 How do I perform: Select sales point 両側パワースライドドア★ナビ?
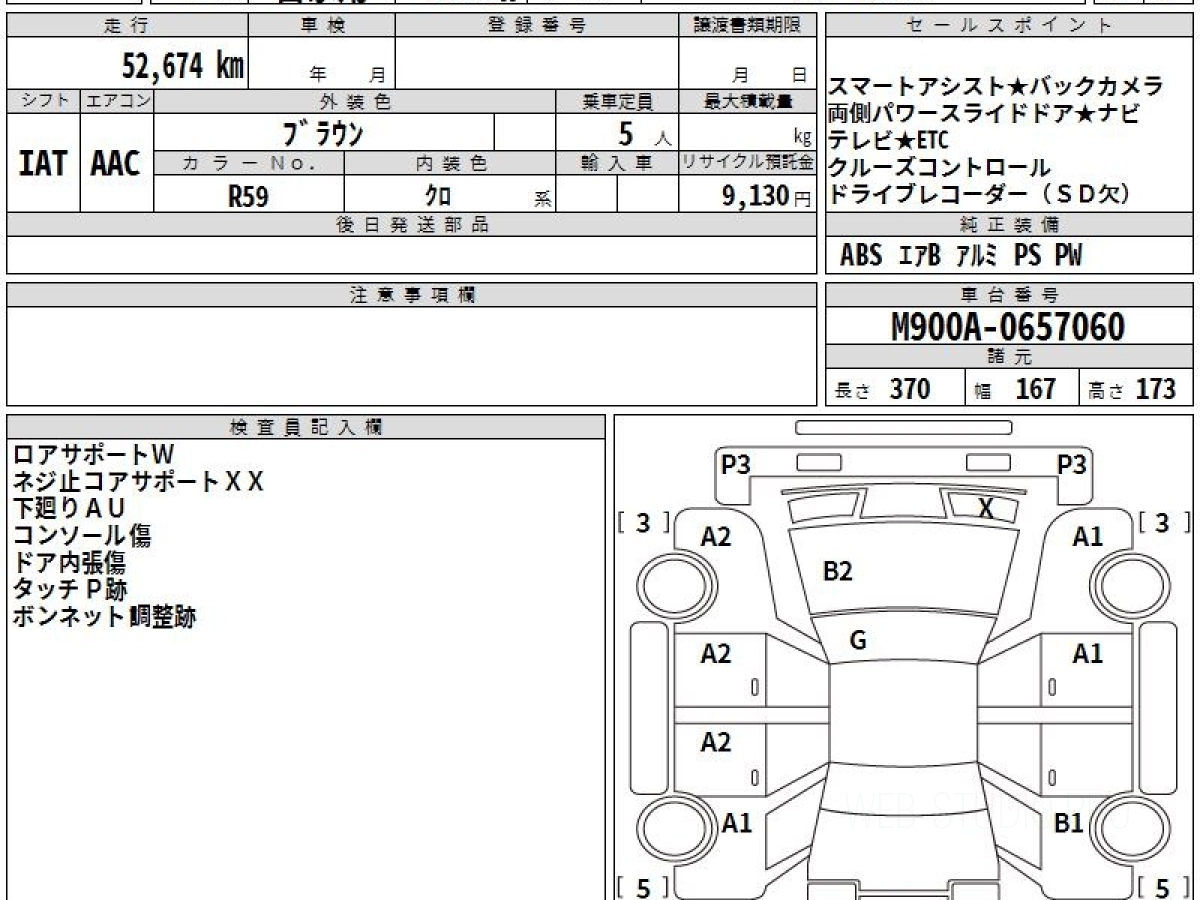point(984,113)
